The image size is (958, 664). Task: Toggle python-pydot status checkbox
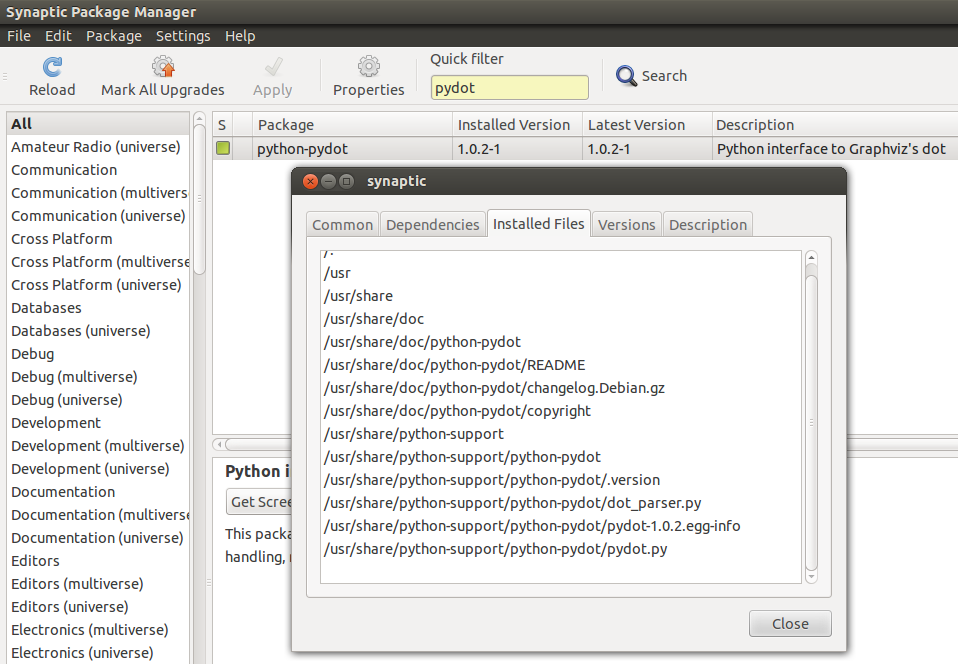pyautogui.click(x=223, y=148)
